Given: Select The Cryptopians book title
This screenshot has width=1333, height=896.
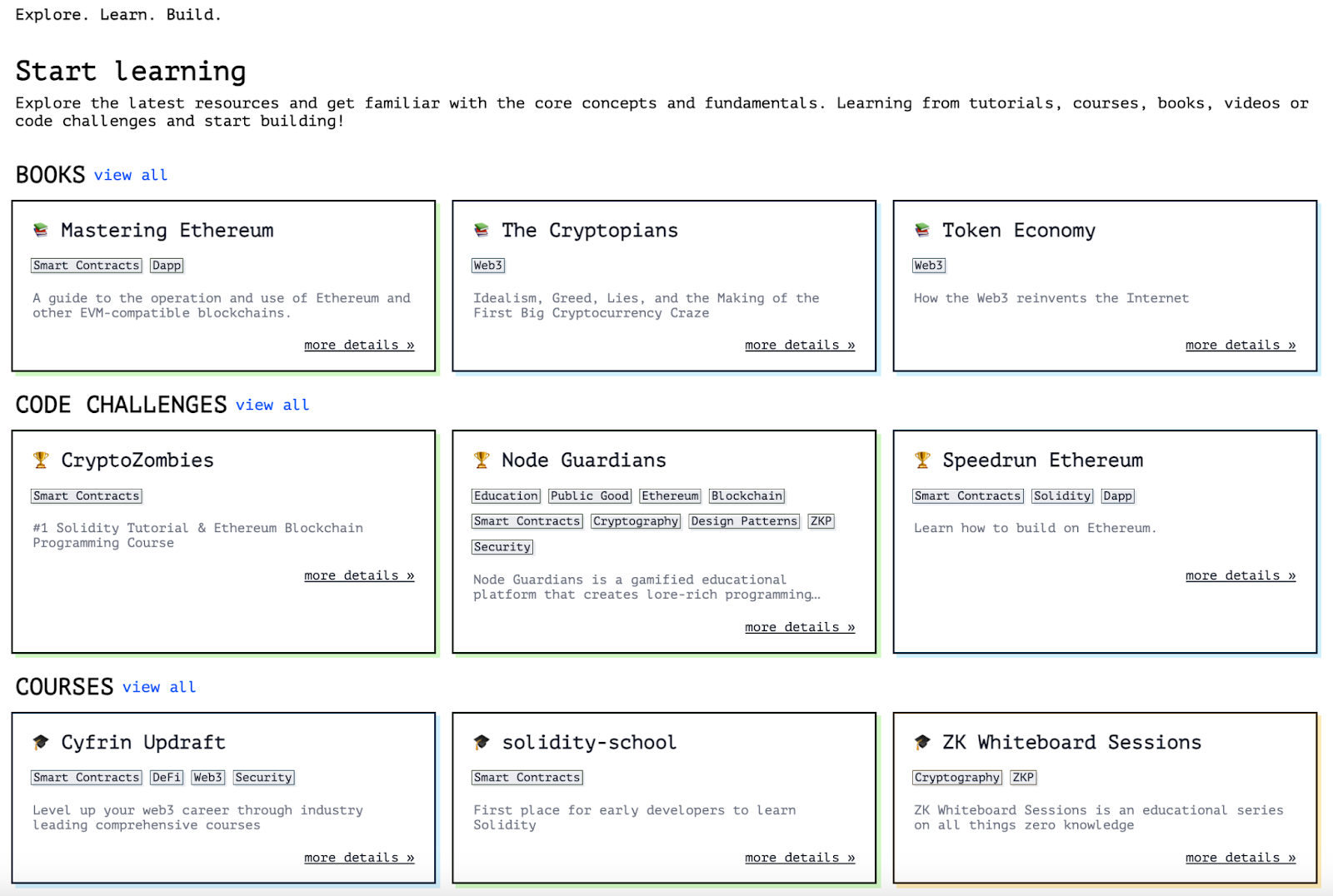Looking at the screenshot, I should click(590, 231).
